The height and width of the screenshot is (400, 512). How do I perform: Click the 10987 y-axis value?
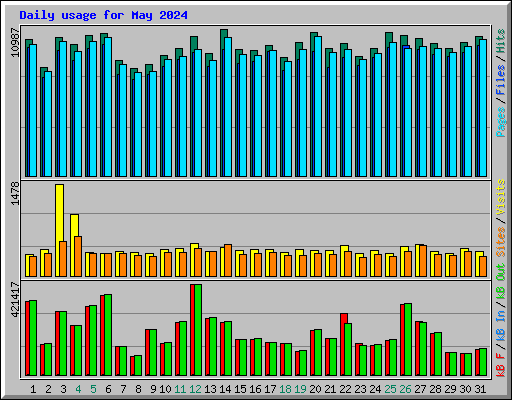(15, 42)
